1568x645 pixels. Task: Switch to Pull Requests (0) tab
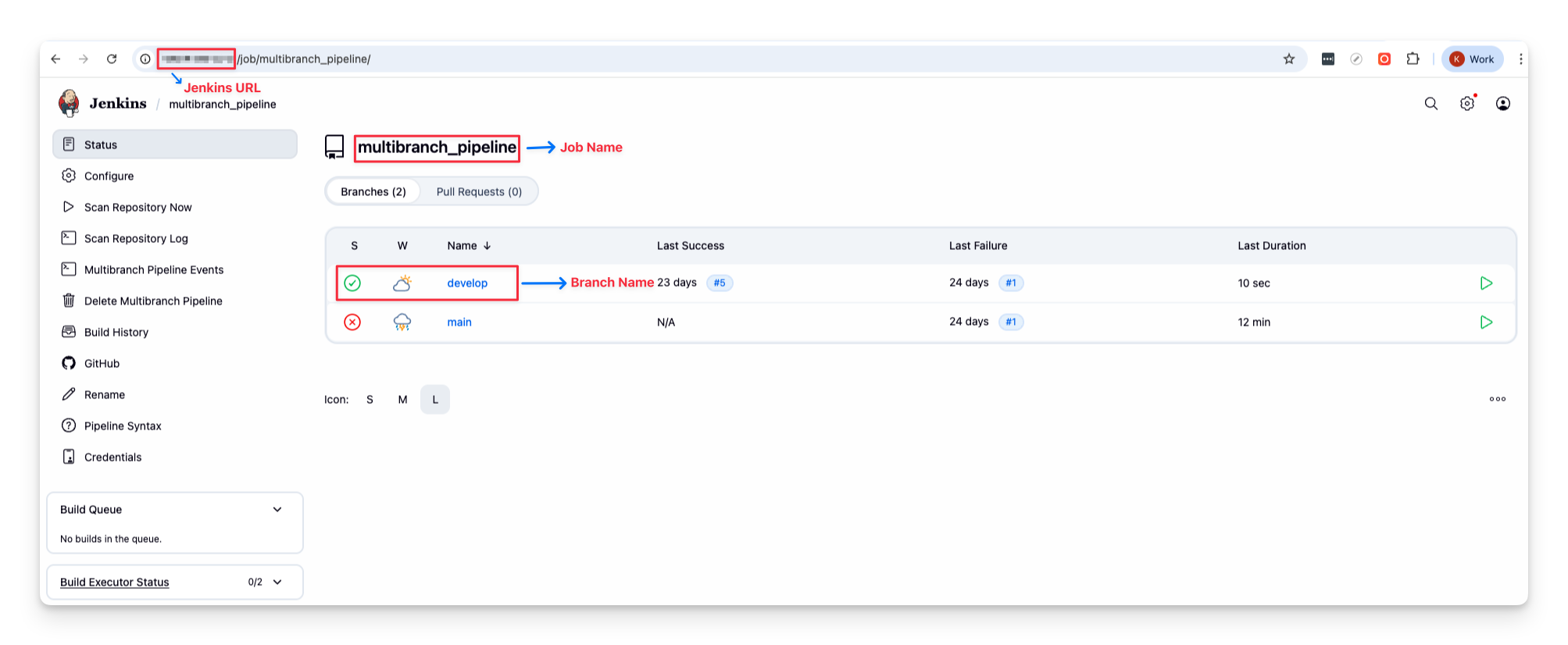coord(479,192)
